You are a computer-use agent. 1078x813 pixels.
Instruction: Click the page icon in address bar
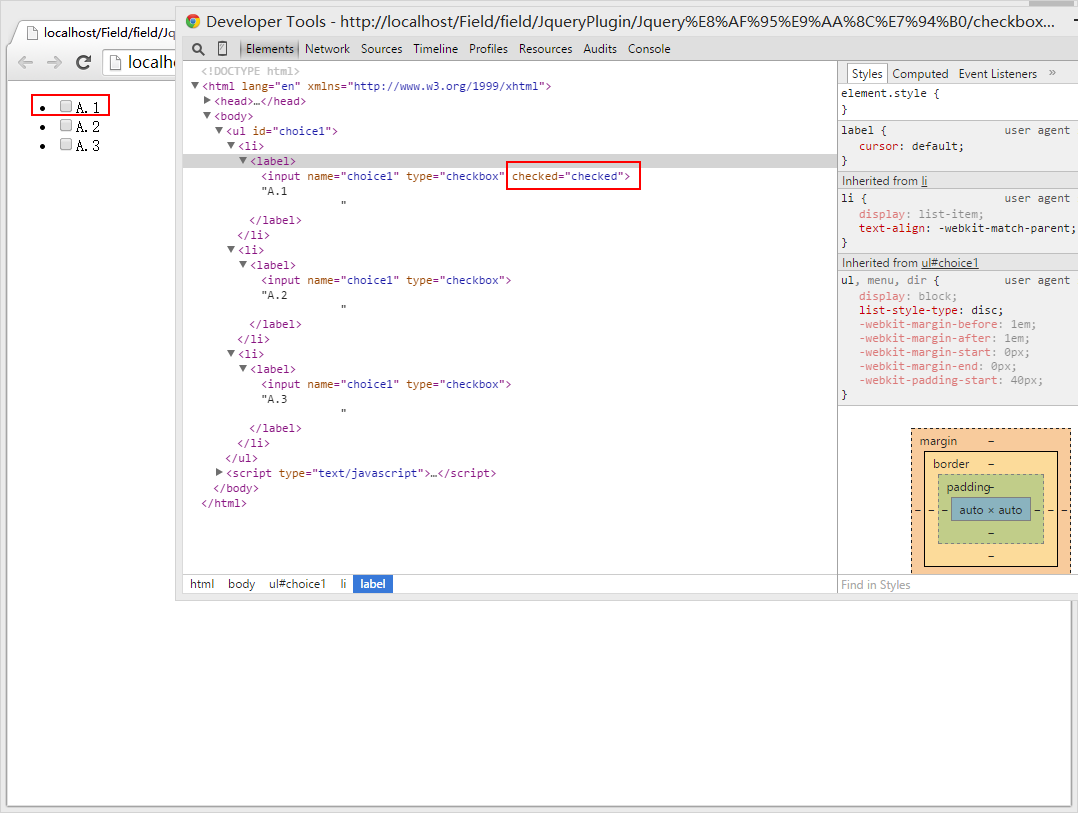(x=116, y=63)
